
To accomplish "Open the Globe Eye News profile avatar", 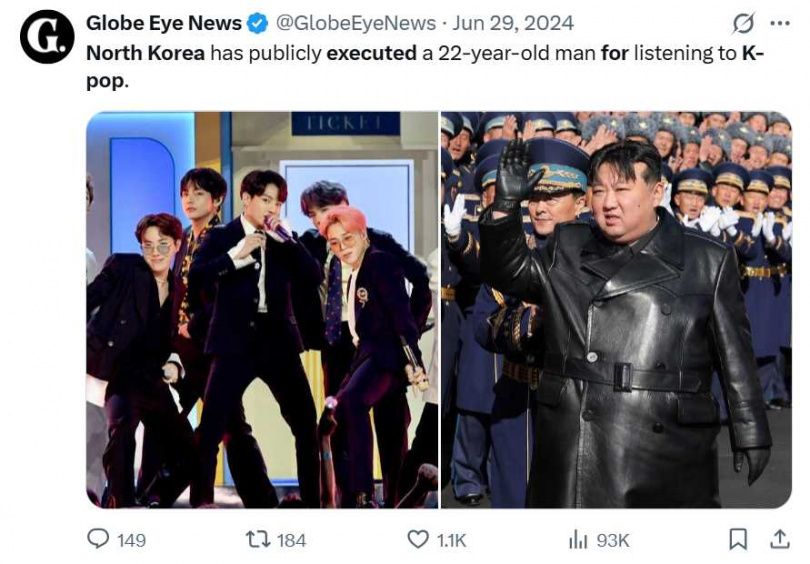I will coord(47,37).
